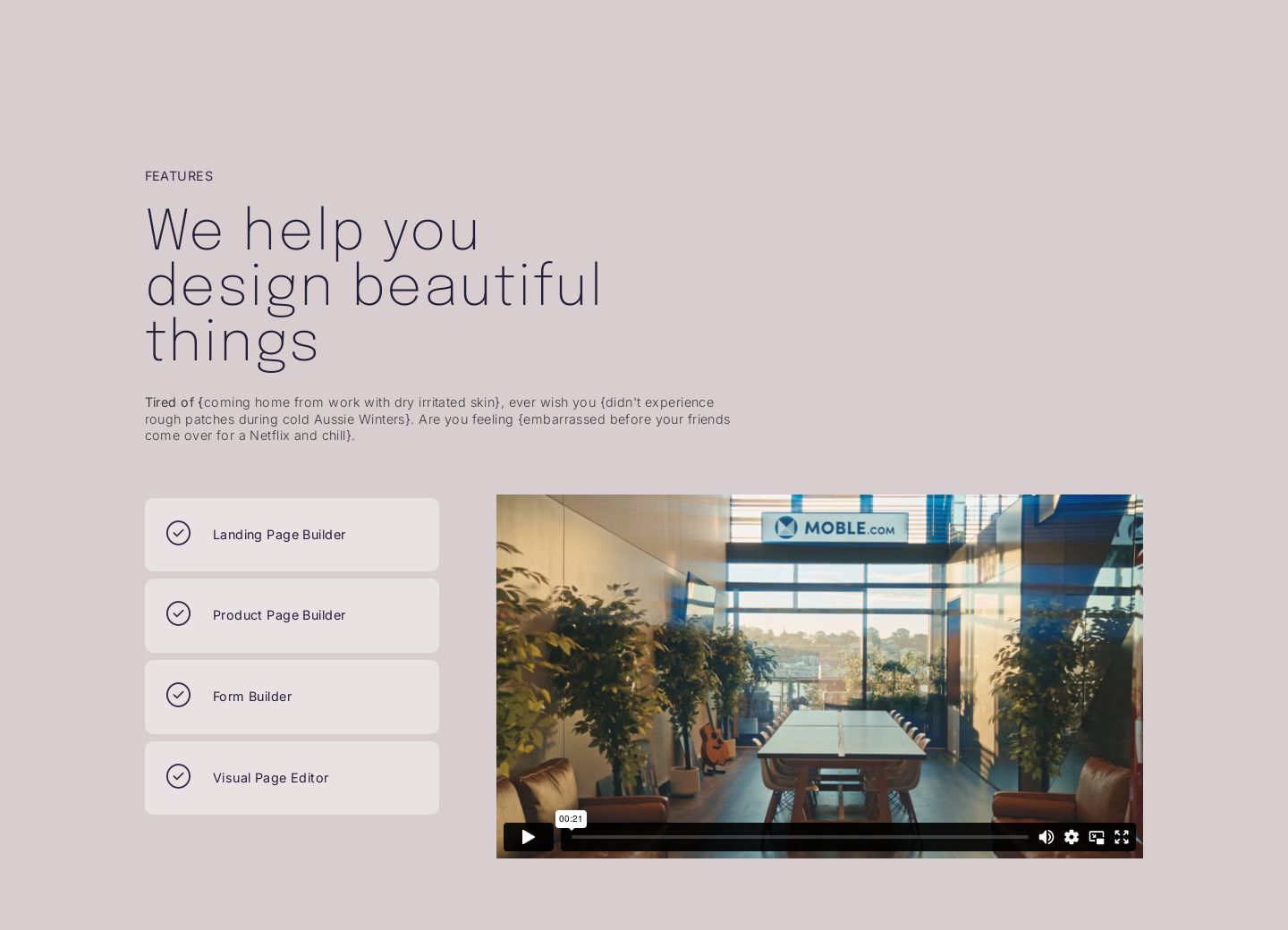Play the office video
Viewport: 1288px width, 930px height.
pos(528,837)
